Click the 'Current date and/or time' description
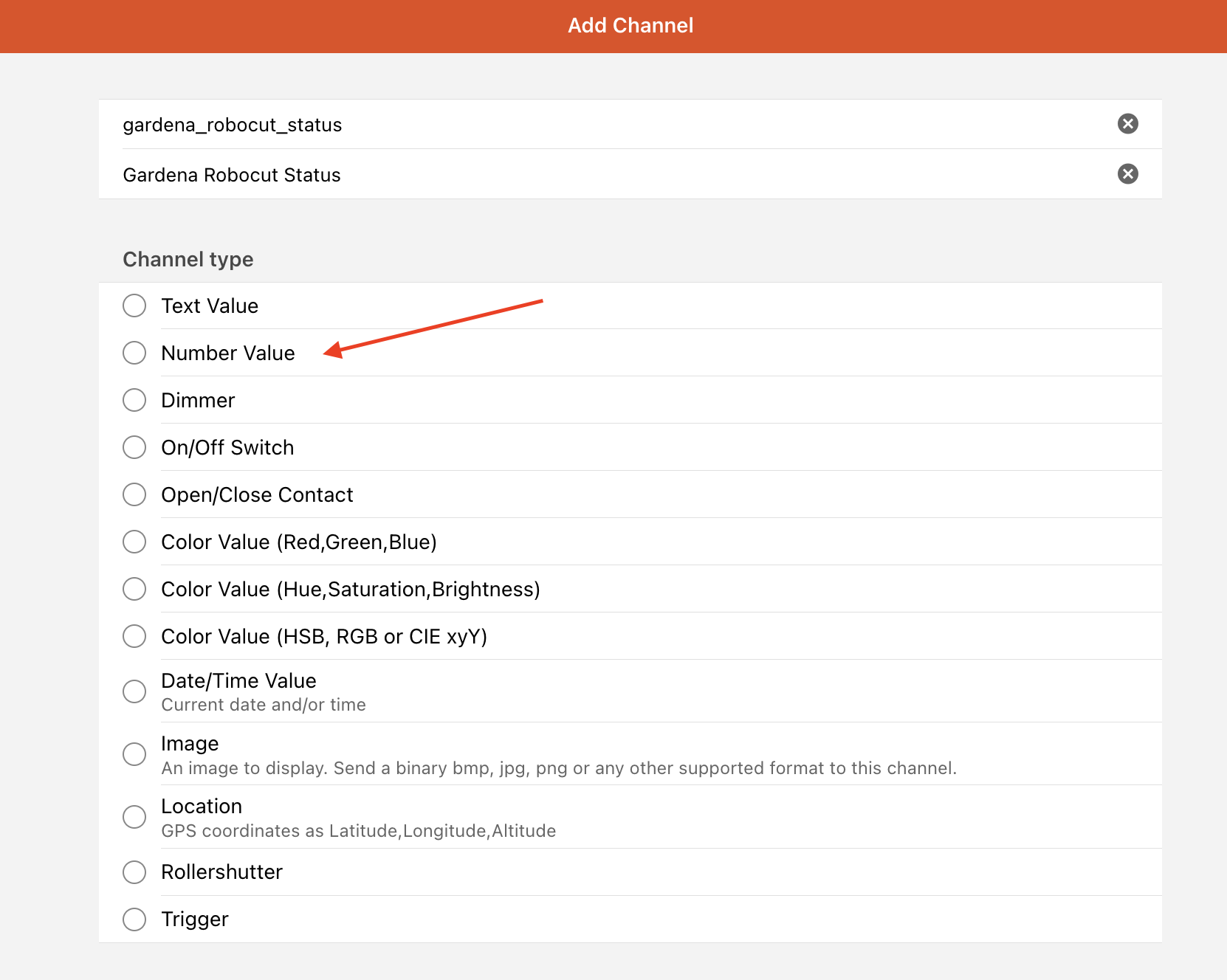The image size is (1227, 980). click(264, 705)
